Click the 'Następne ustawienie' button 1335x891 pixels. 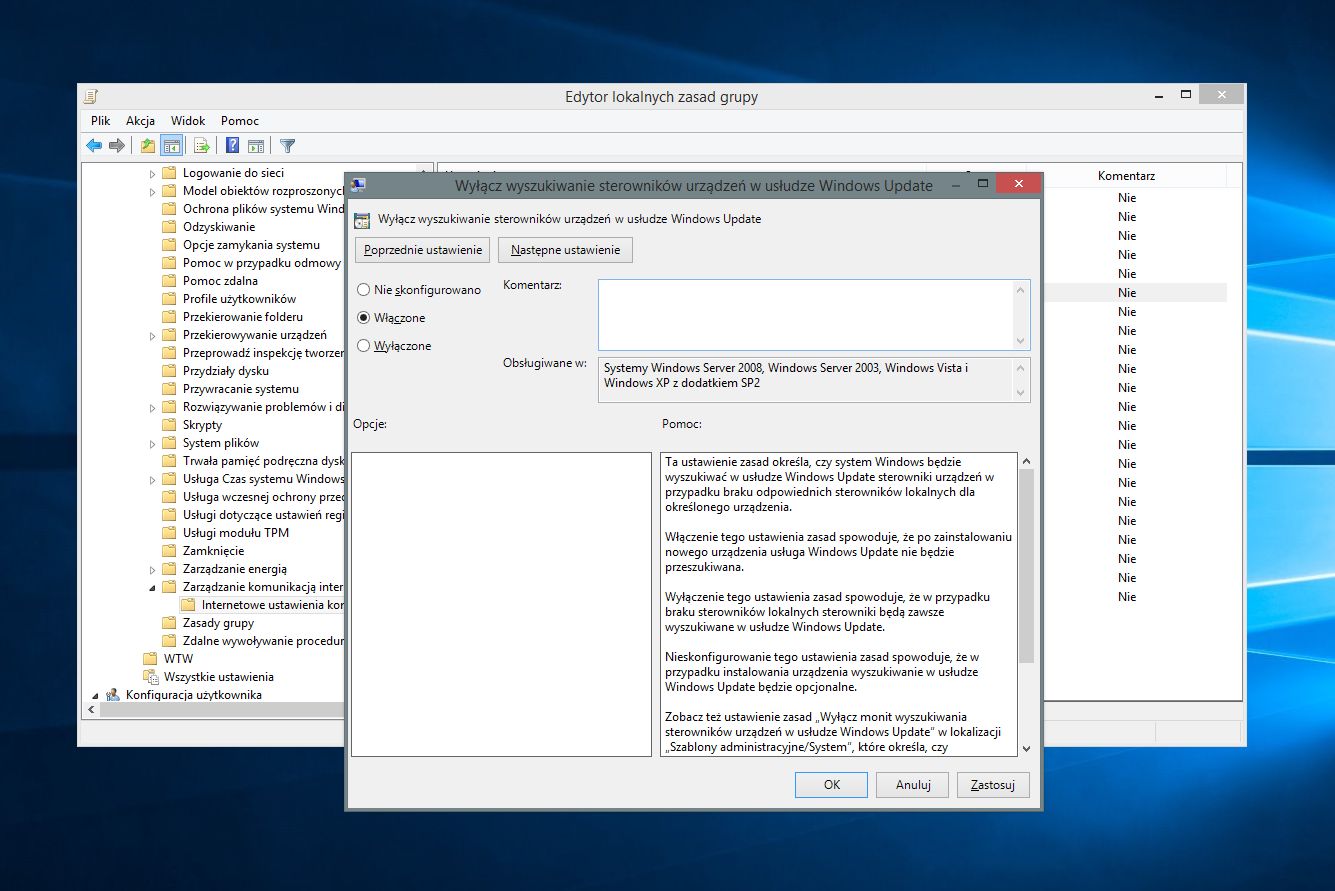click(x=565, y=250)
